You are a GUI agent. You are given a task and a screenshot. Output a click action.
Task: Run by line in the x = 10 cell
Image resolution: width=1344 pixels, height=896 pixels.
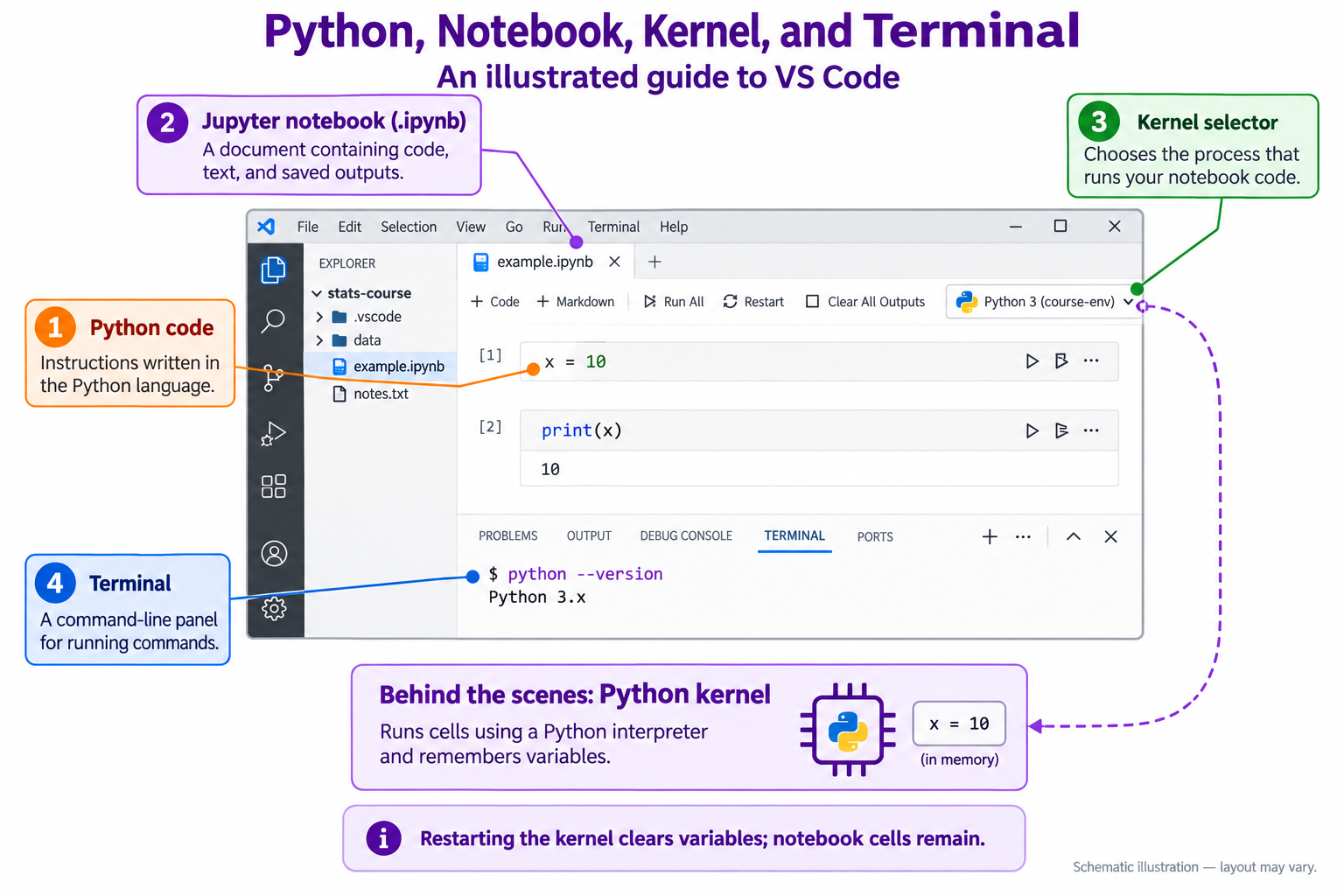1061,361
